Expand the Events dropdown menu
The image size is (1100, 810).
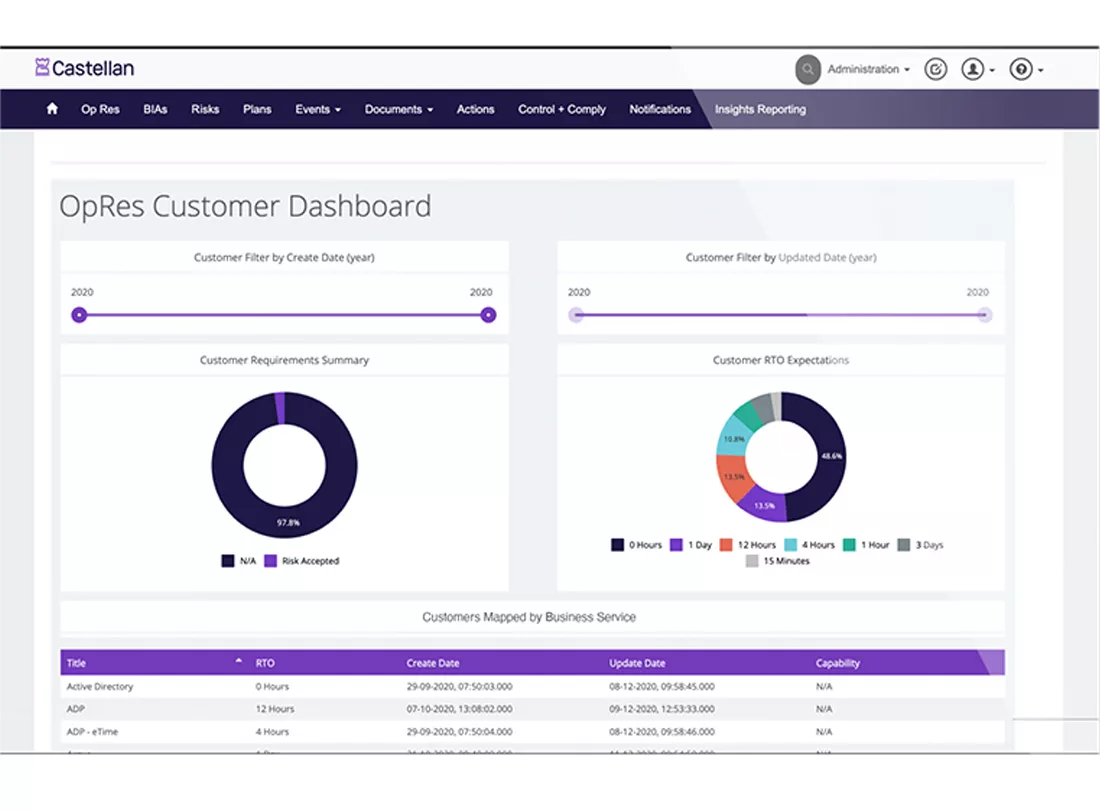(x=318, y=109)
